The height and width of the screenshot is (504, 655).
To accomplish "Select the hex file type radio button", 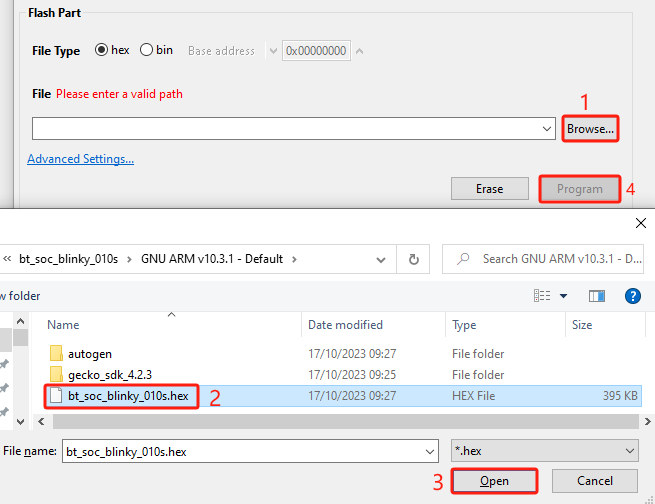I will [101, 50].
